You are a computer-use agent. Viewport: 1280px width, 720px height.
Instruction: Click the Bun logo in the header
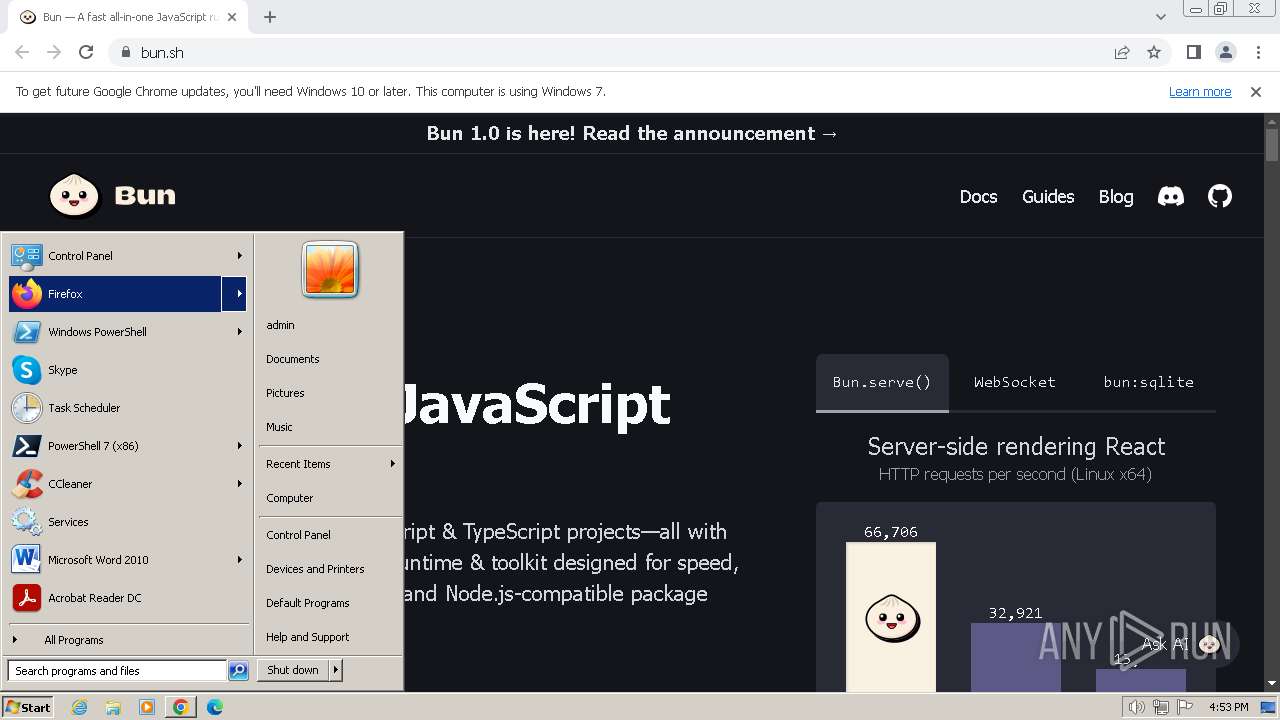point(112,195)
